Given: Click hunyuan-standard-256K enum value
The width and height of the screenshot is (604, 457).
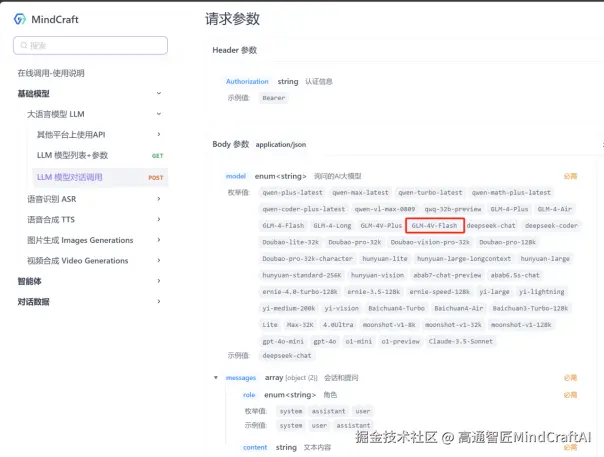Looking at the screenshot, I should coord(302,275).
